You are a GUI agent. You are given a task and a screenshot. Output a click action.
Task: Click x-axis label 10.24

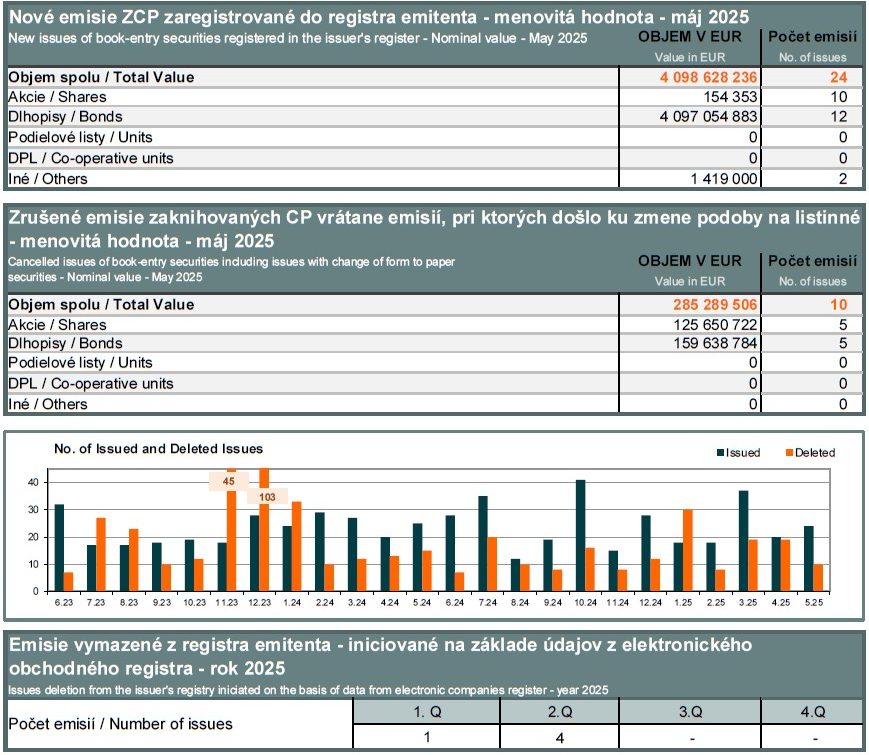tap(585, 603)
